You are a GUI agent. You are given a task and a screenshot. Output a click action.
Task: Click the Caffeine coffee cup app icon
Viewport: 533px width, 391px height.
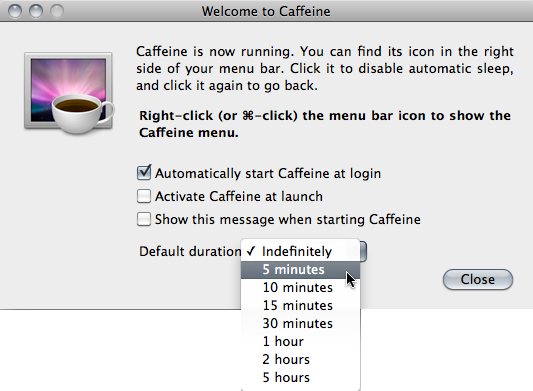[x=69, y=93]
